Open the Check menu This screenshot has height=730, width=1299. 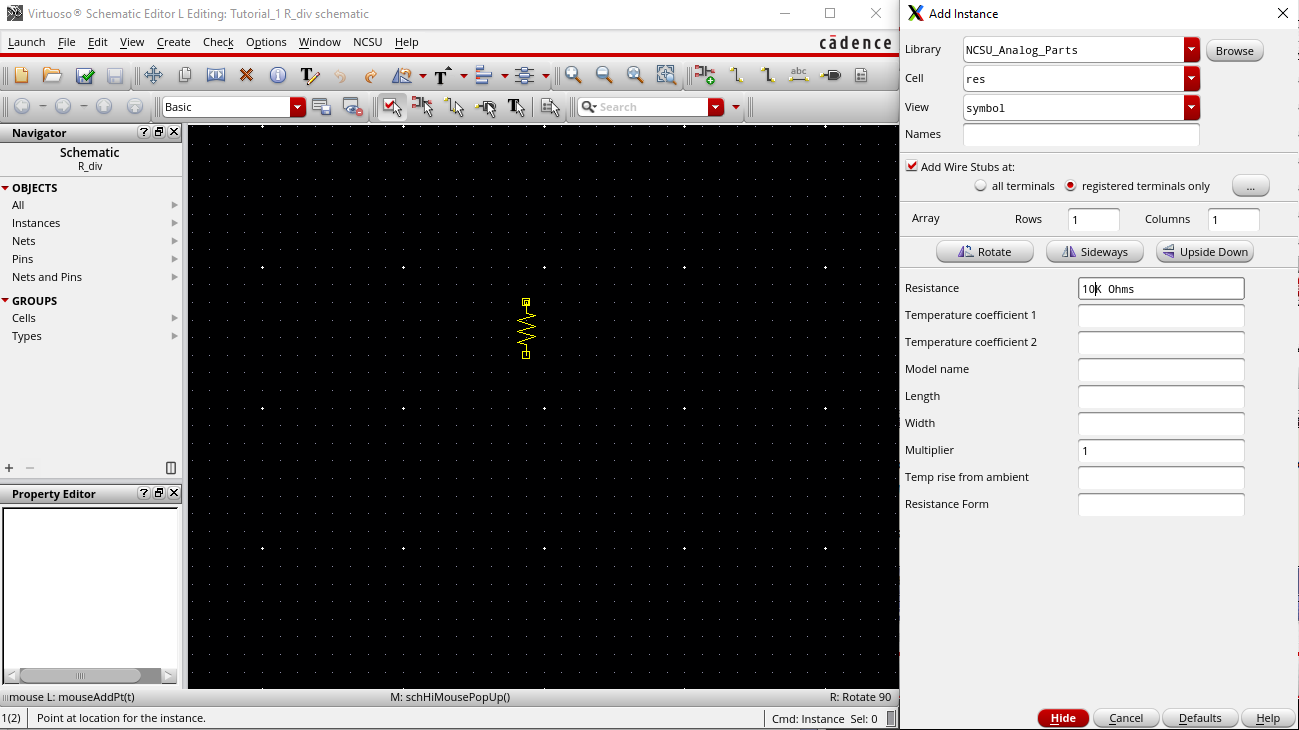pos(218,42)
